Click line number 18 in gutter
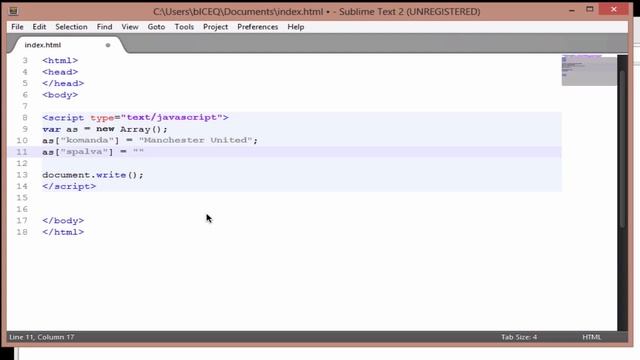640x360 pixels. 22,232
